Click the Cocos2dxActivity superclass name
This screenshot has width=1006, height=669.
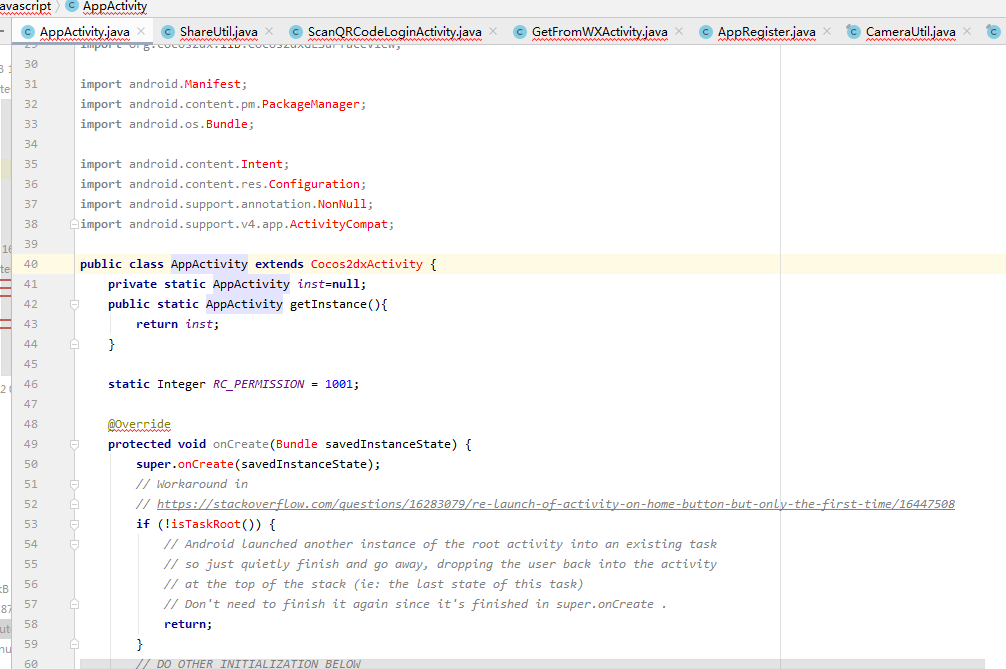[x=366, y=264]
